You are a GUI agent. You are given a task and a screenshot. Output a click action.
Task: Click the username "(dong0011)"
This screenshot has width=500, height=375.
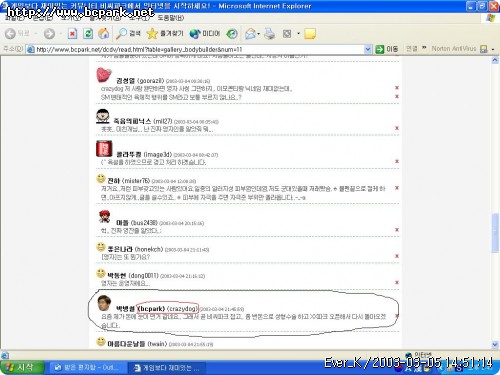(x=144, y=275)
